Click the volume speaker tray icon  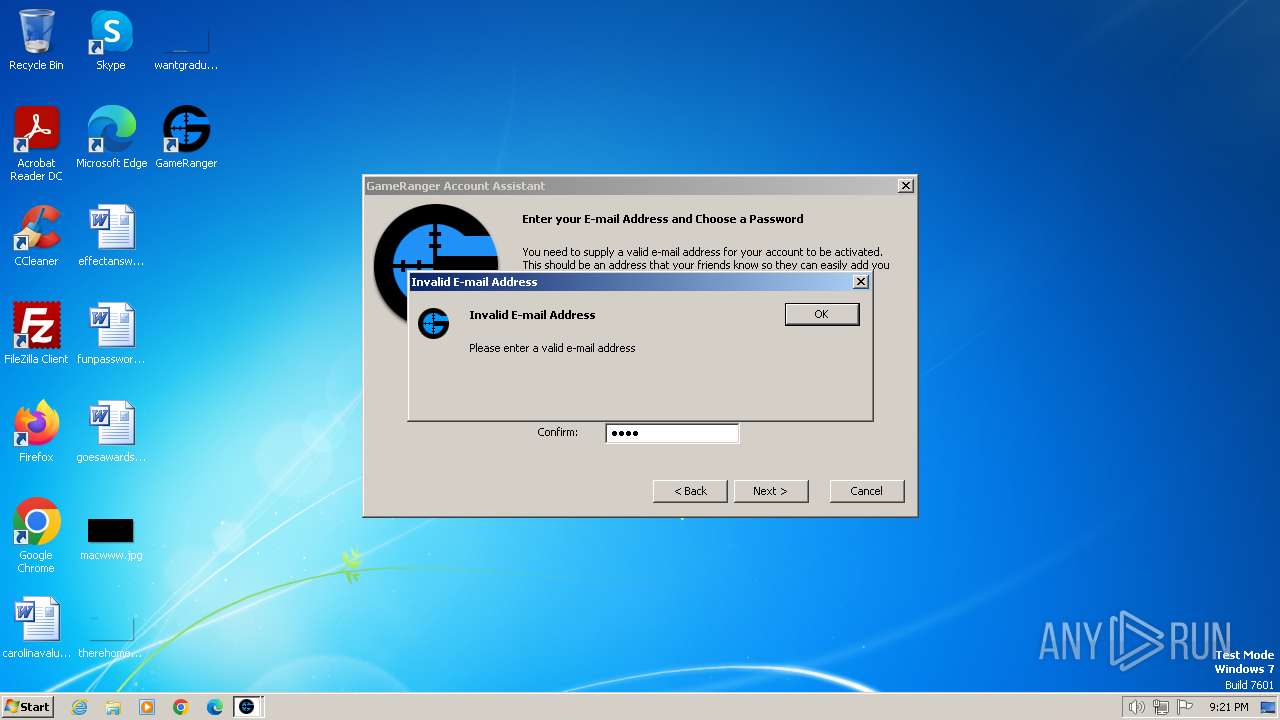[1136, 707]
